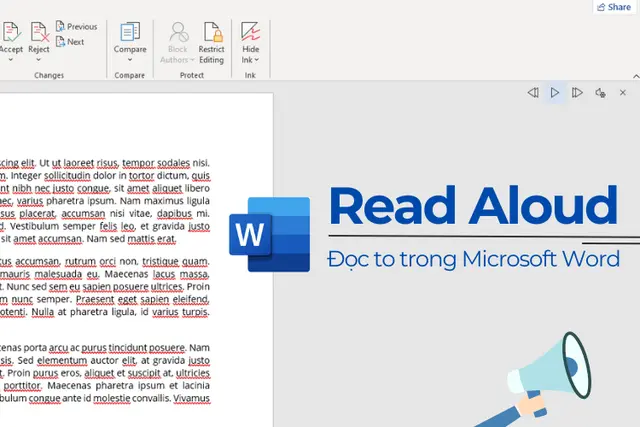Go to Previous change
The image size is (640, 427).
pos(77,27)
